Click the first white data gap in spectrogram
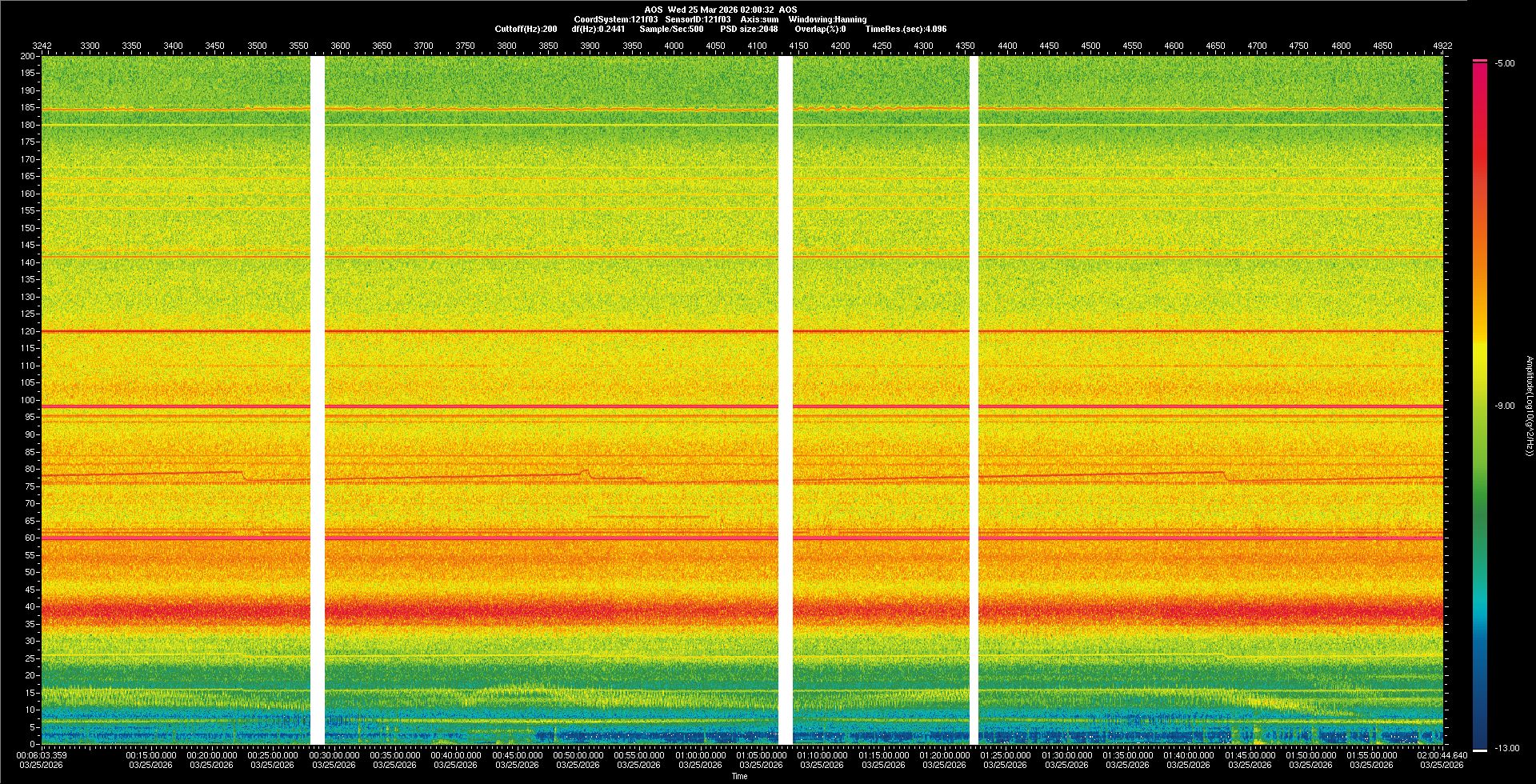Image resolution: width=1536 pixels, height=784 pixels. pyautogui.click(x=318, y=400)
